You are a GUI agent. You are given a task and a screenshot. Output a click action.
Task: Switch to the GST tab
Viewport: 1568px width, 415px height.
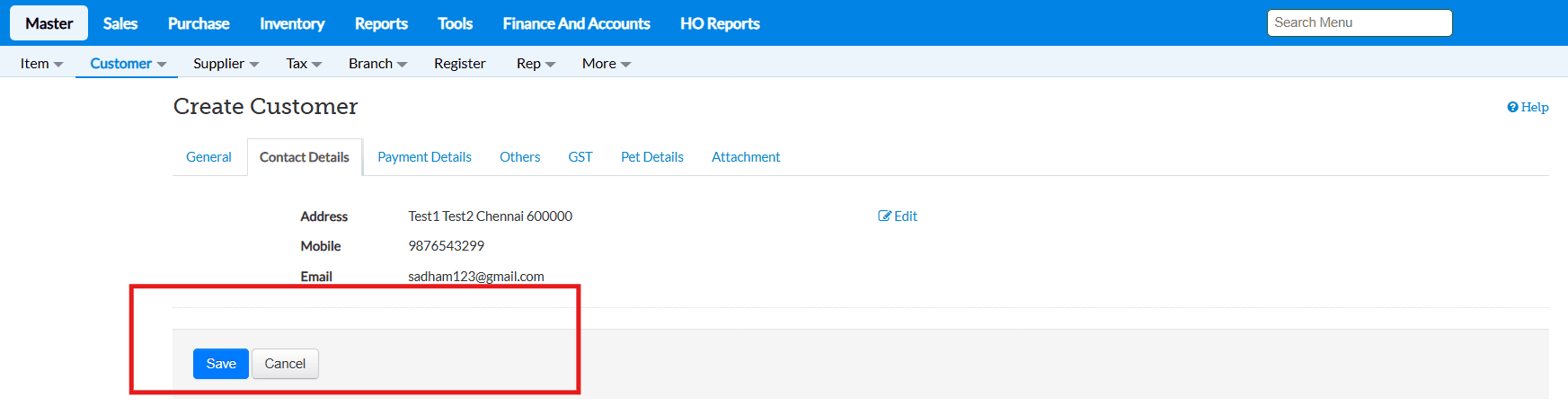(x=580, y=157)
